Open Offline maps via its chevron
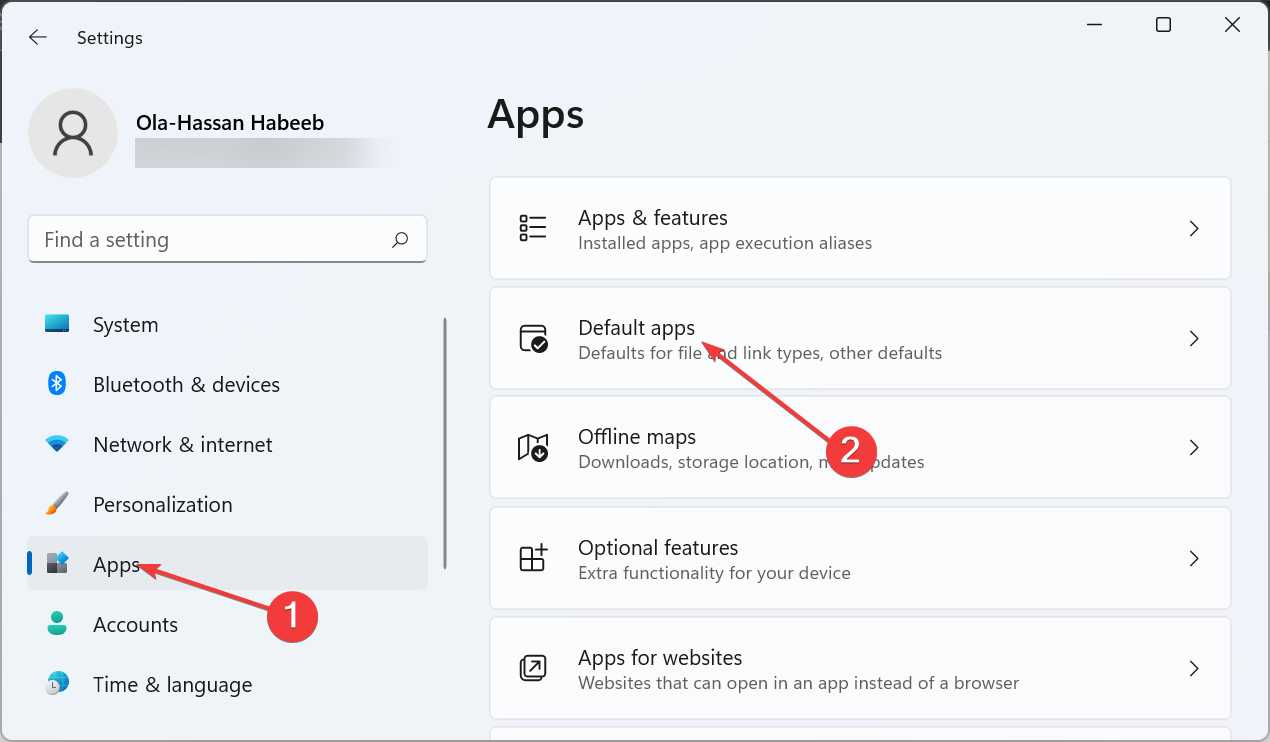 1194,447
